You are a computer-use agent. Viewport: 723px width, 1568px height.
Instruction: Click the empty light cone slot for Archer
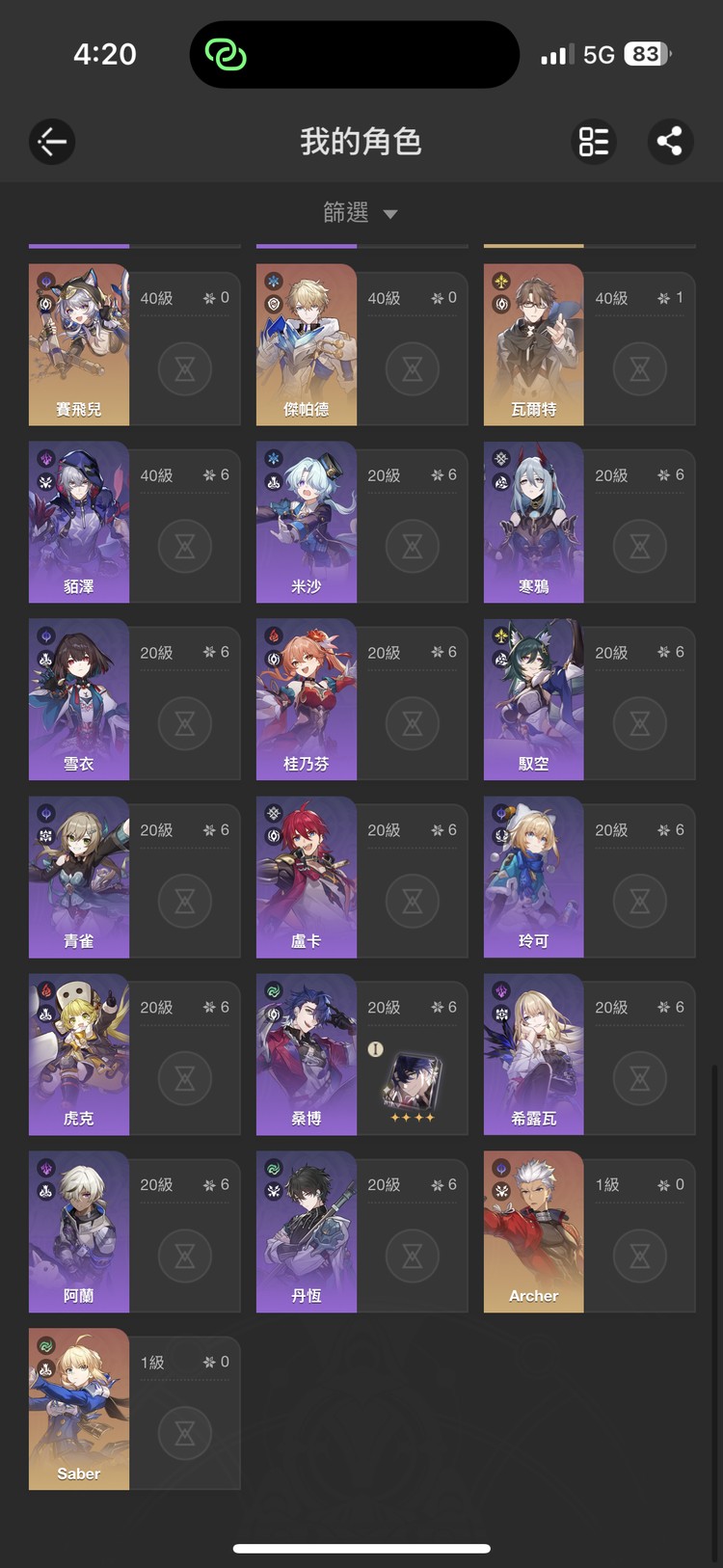coord(640,1257)
